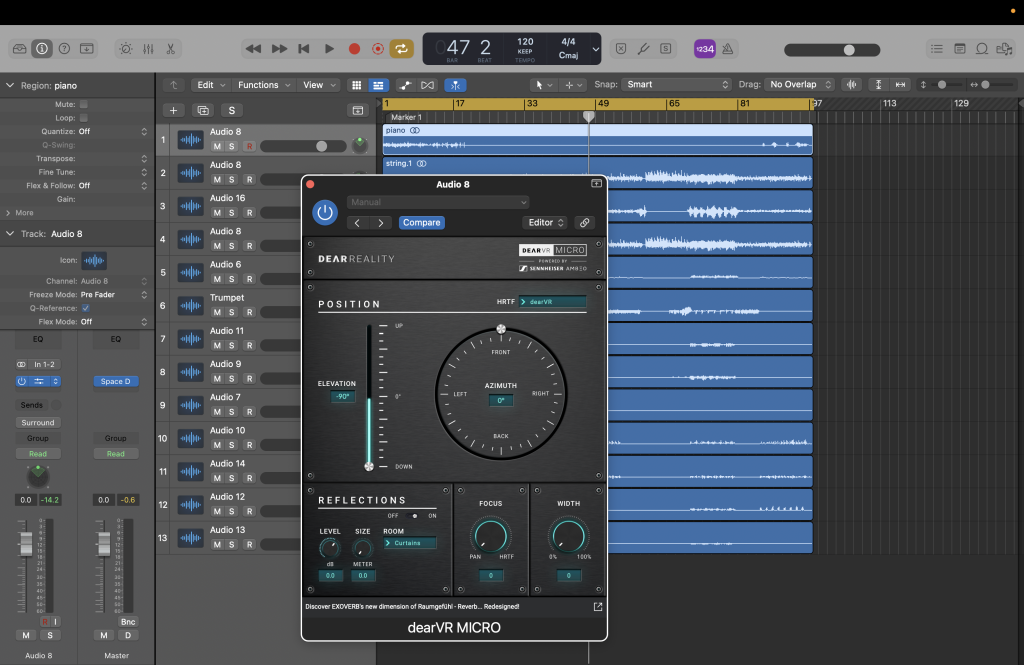Click the Compare button in plugin
1024x665 pixels.
(x=421, y=223)
